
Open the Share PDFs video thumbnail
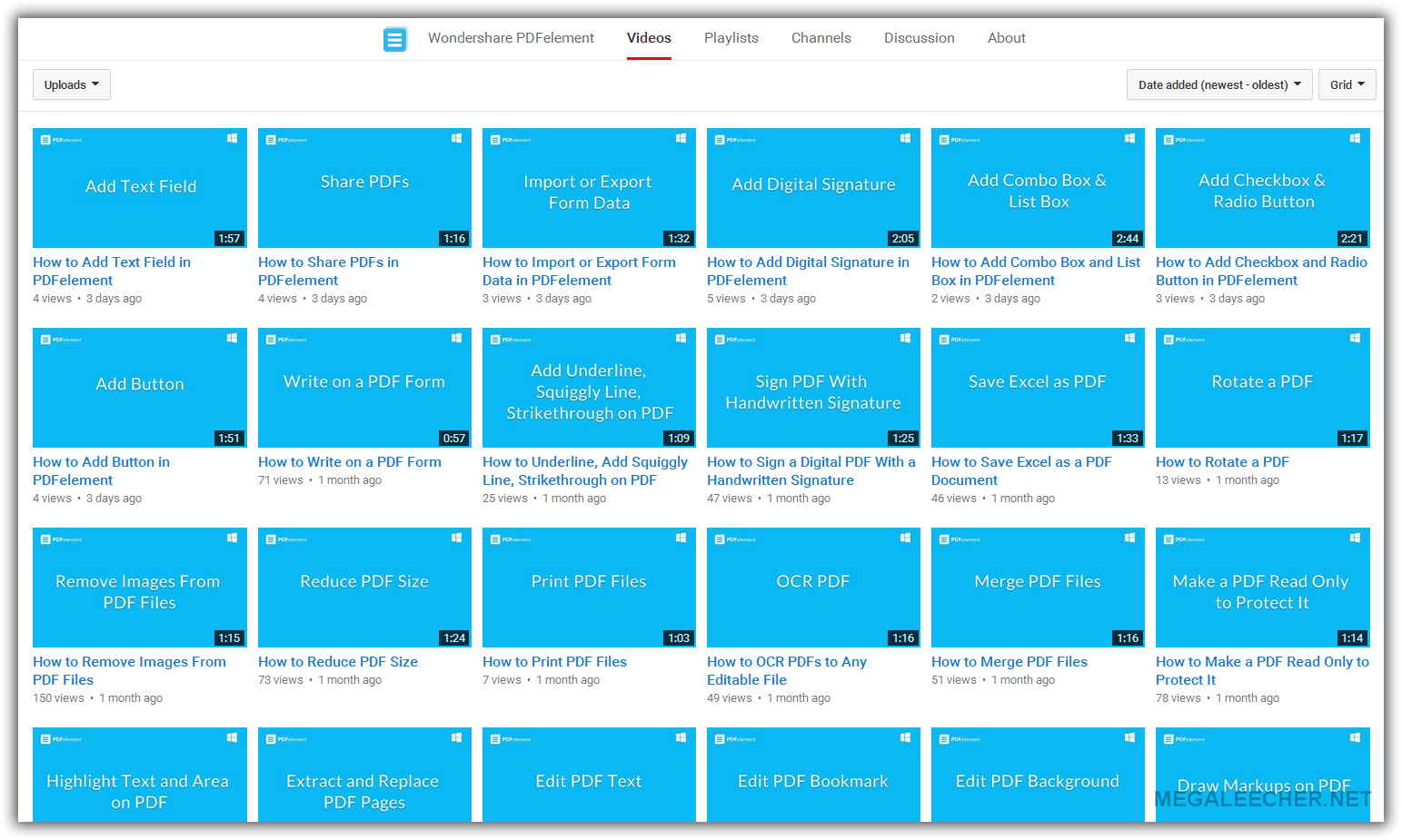pos(364,188)
